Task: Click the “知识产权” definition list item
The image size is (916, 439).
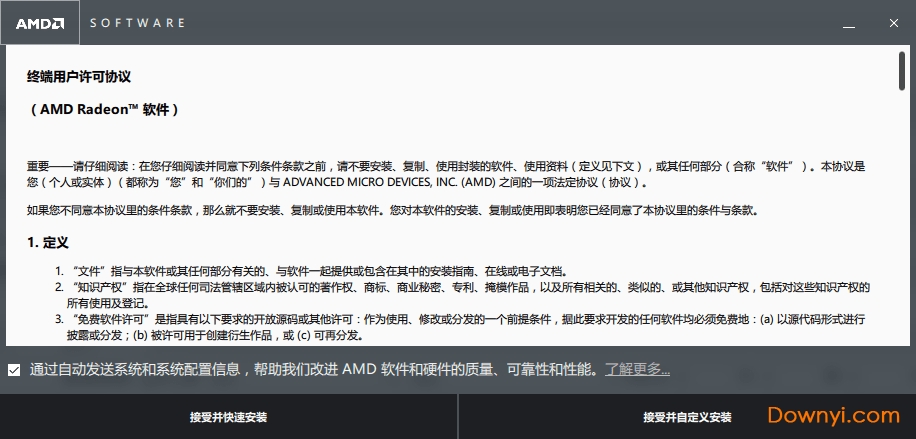Action: pyautogui.click(x=463, y=295)
